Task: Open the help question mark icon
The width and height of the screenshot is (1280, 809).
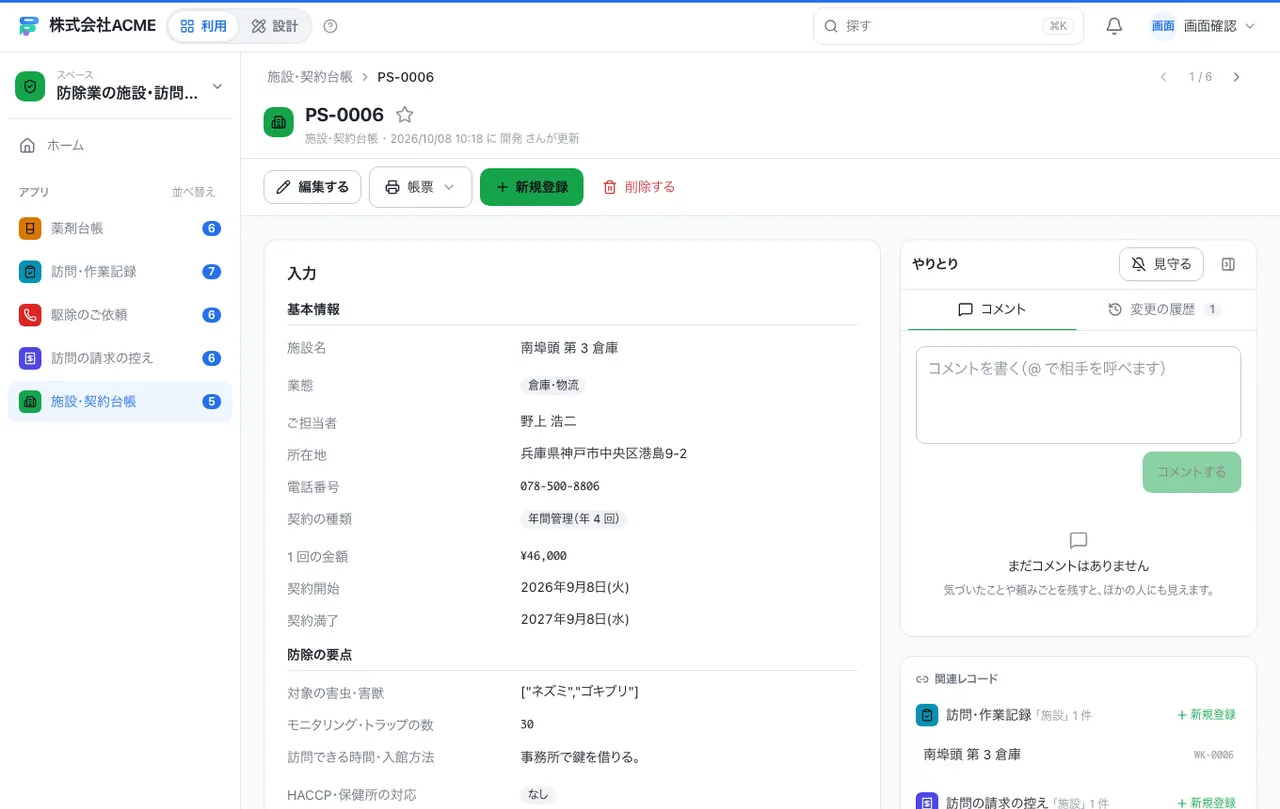Action: 331,26
